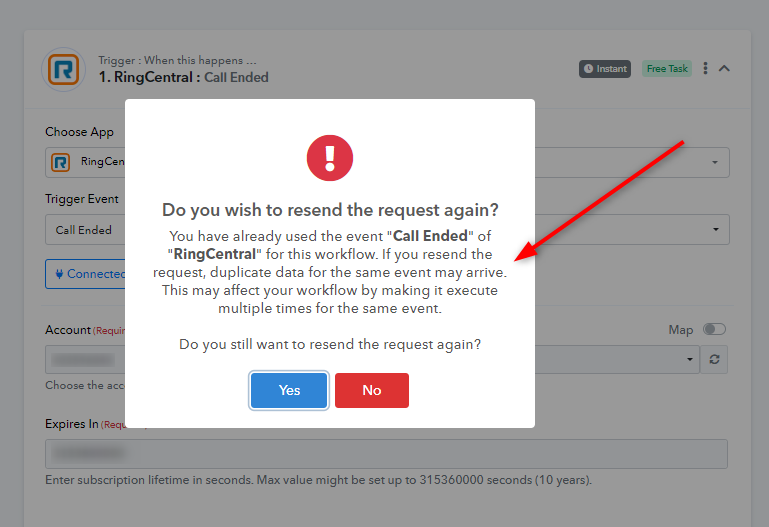Decline resend with the No button
The image size is (769, 527).
tap(372, 390)
